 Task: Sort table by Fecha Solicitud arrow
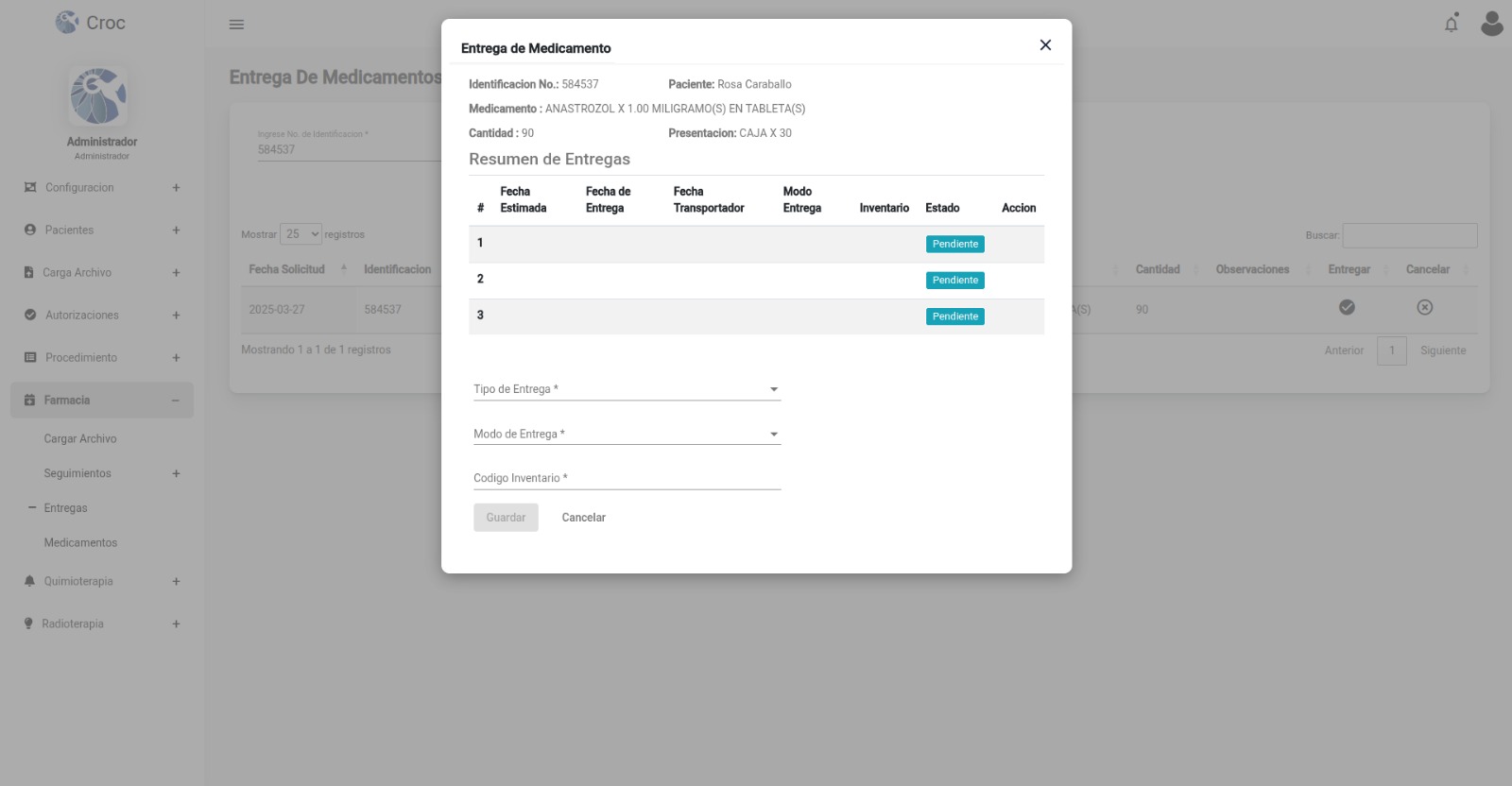[344, 269]
